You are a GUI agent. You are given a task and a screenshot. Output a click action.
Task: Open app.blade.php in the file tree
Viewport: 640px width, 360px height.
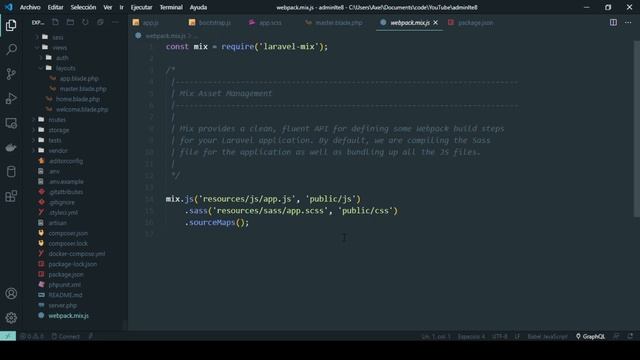click(x=79, y=78)
